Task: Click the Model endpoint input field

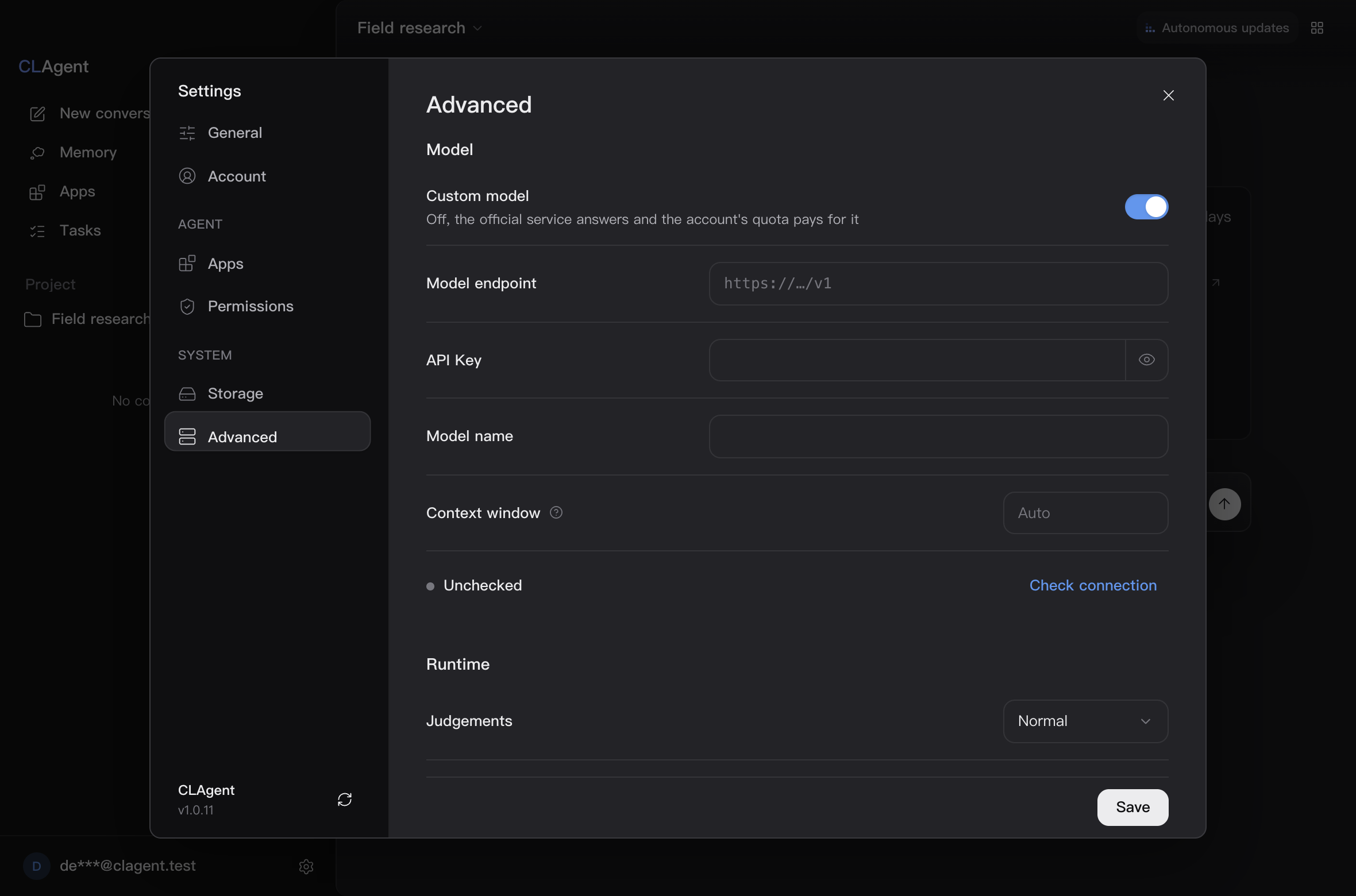Action: pyautogui.click(x=938, y=284)
